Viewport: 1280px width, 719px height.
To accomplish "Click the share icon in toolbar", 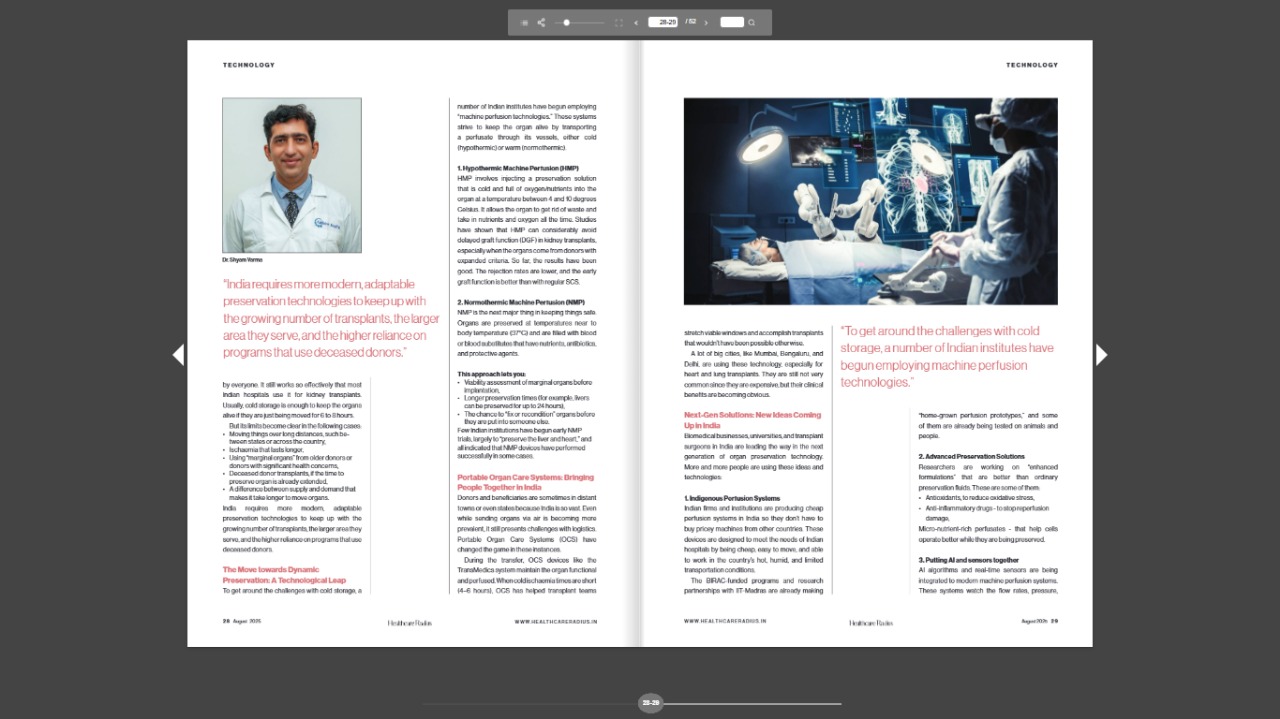I will coord(541,22).
